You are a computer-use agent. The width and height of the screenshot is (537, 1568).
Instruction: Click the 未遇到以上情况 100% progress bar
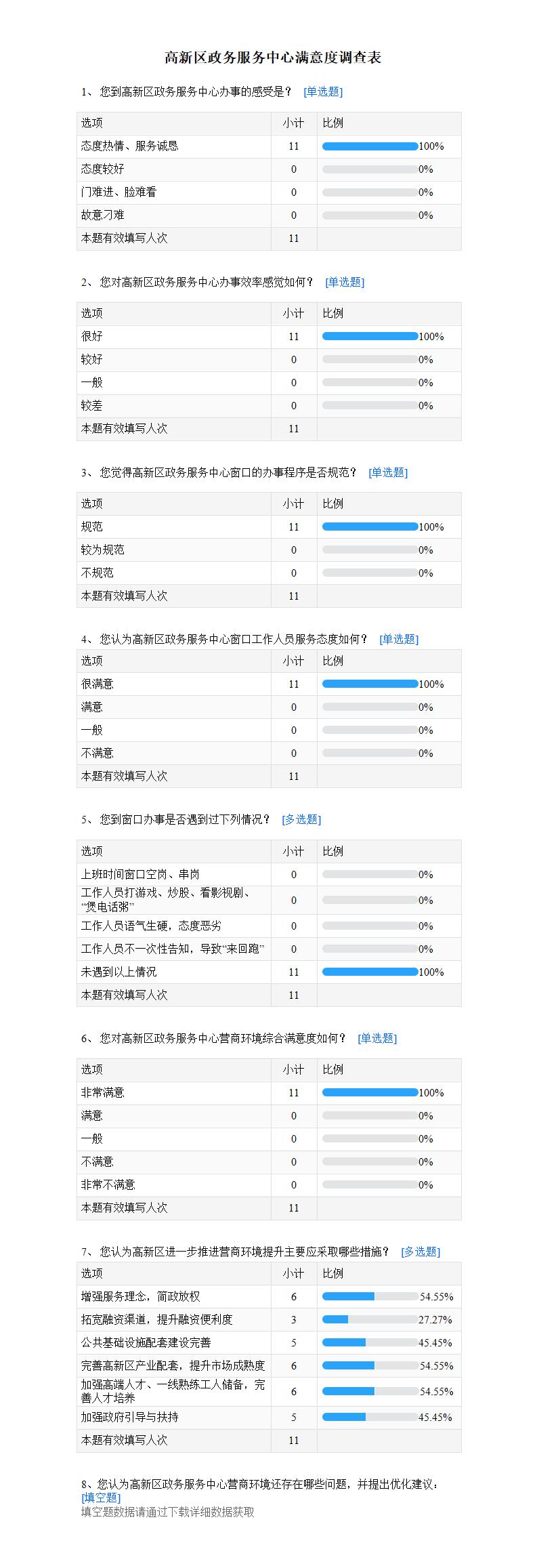click(x=370, y=972)
